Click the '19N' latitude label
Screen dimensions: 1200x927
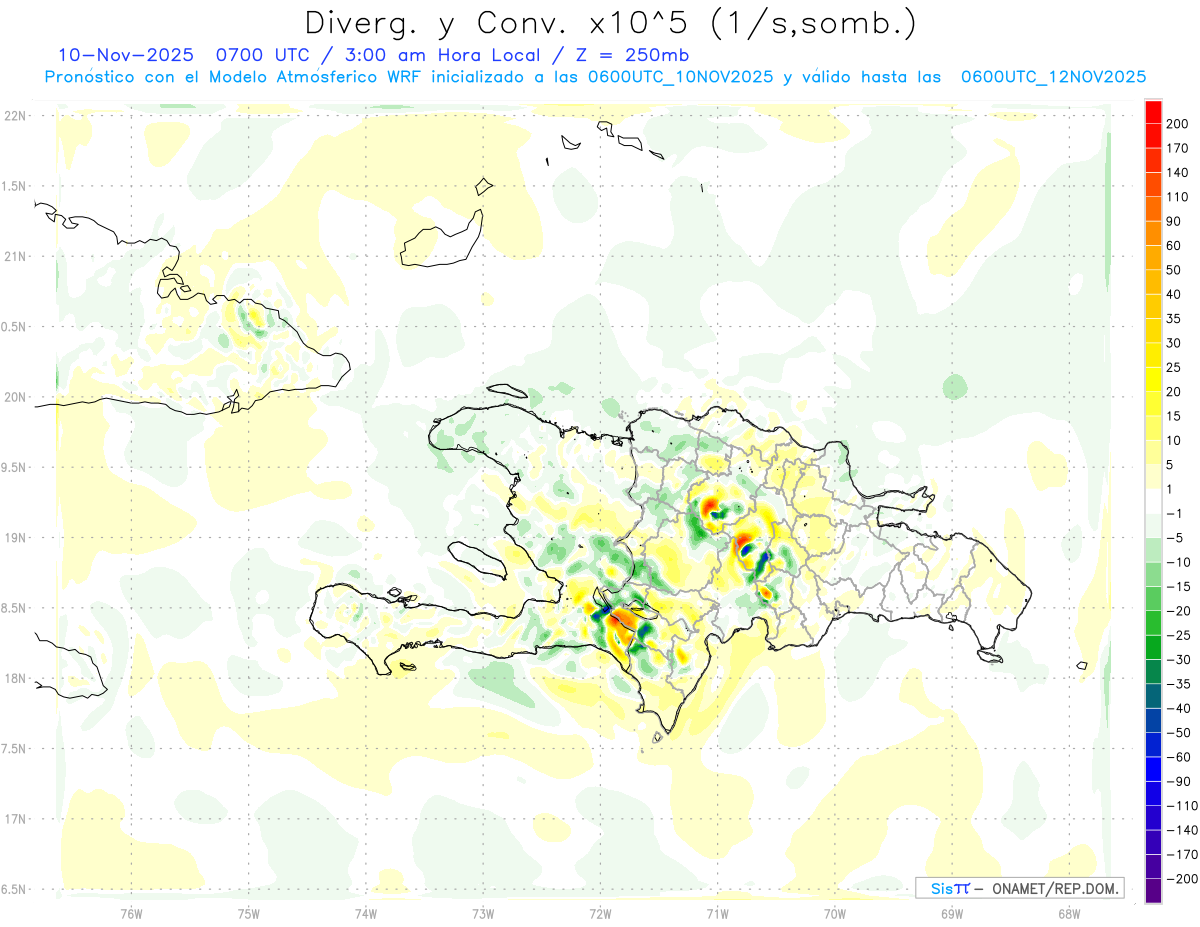tap(15, 538)
